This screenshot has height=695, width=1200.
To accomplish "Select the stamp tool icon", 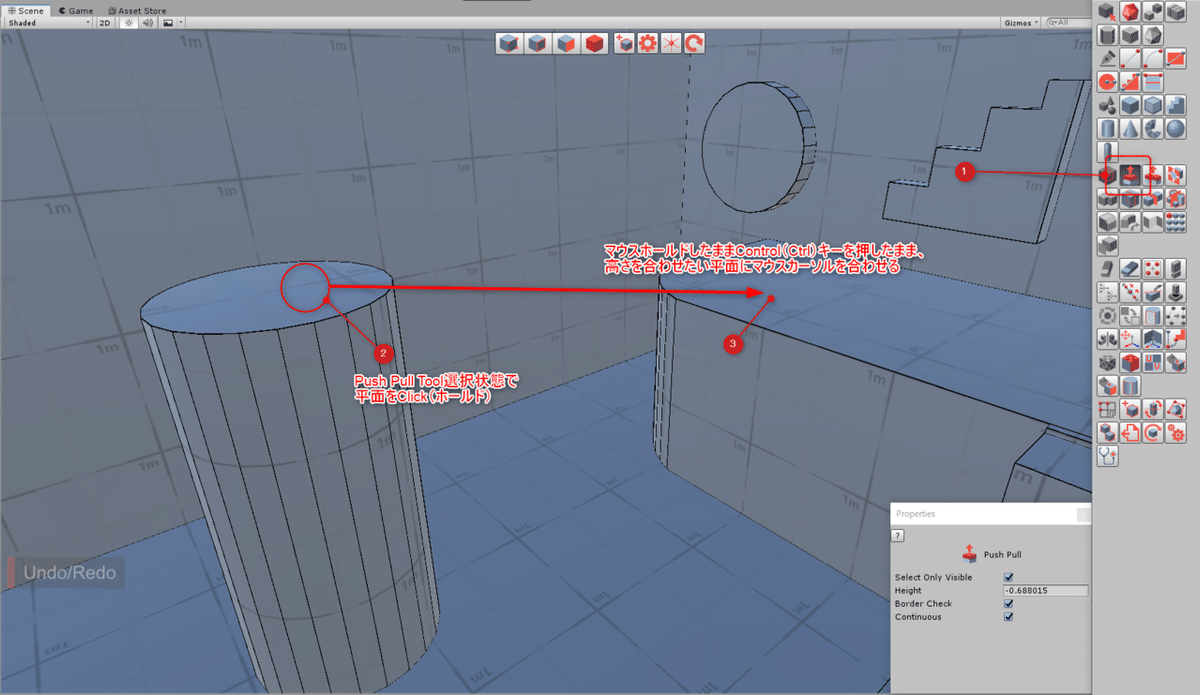I will click(x=1175, y=292).
